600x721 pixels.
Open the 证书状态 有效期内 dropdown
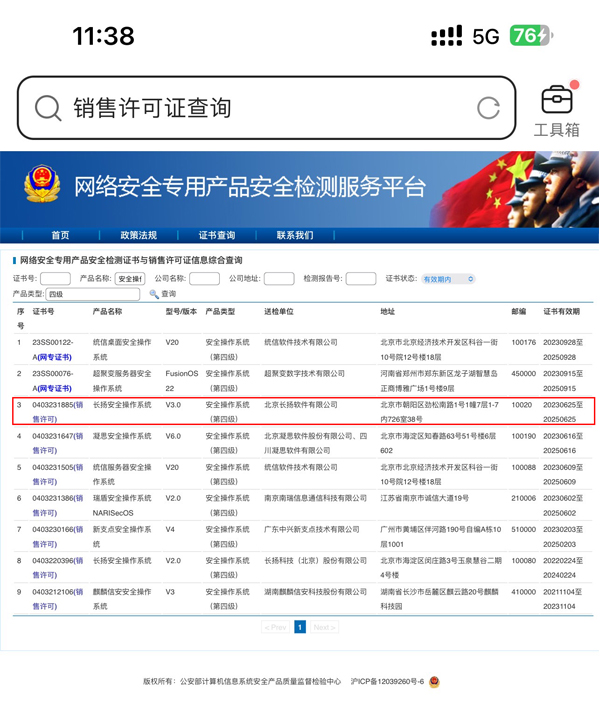click(448, 279)
